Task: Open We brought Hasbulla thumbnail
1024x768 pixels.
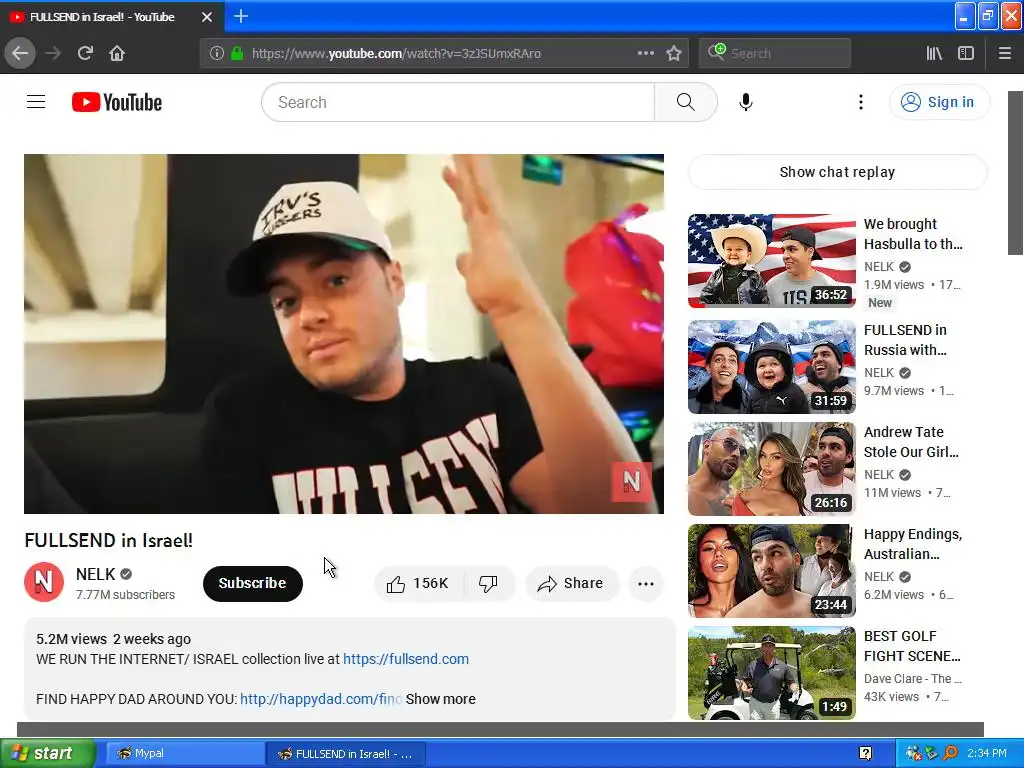Action: point(771,261)
